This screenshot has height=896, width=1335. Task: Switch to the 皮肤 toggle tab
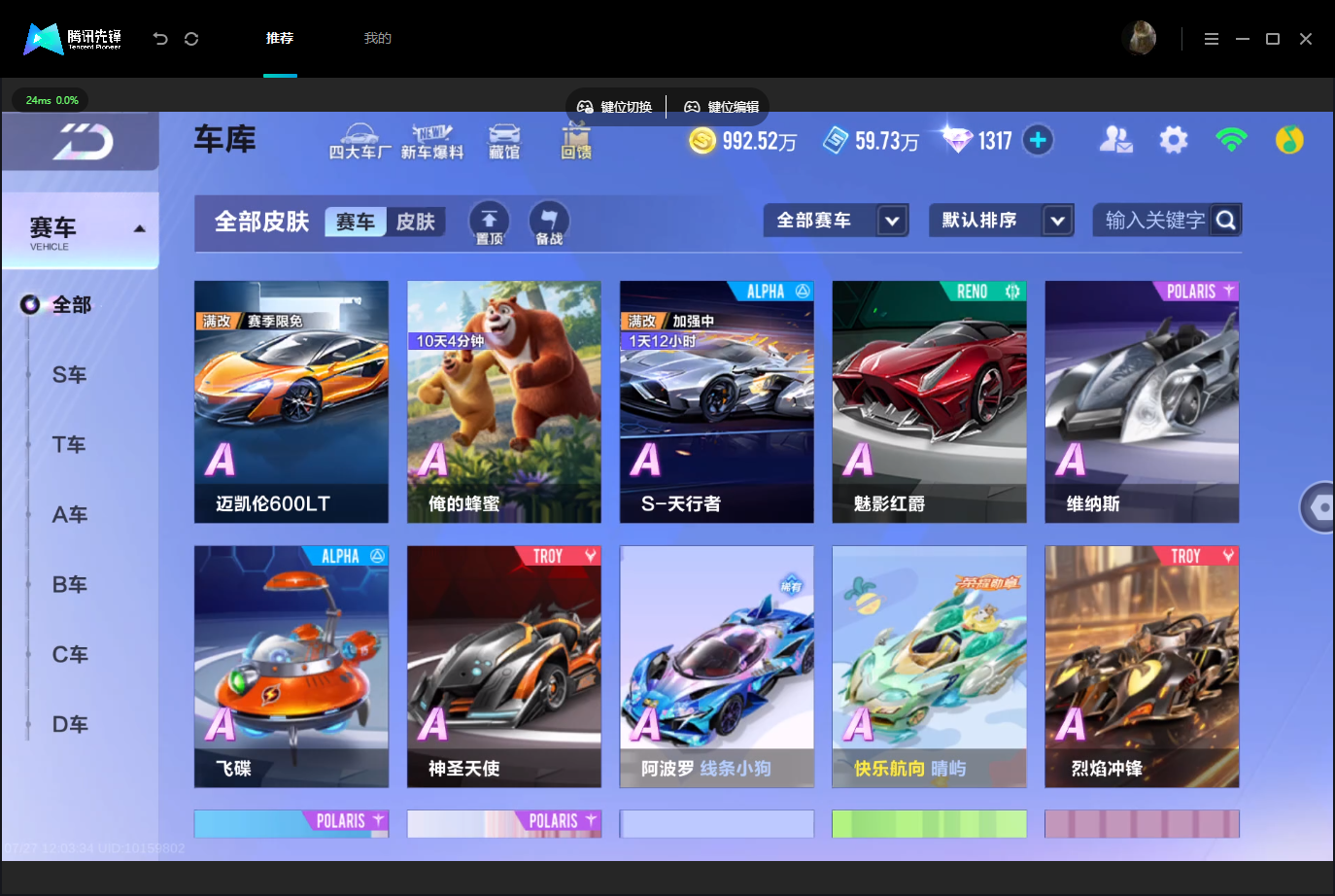click(x=416, y=222)
